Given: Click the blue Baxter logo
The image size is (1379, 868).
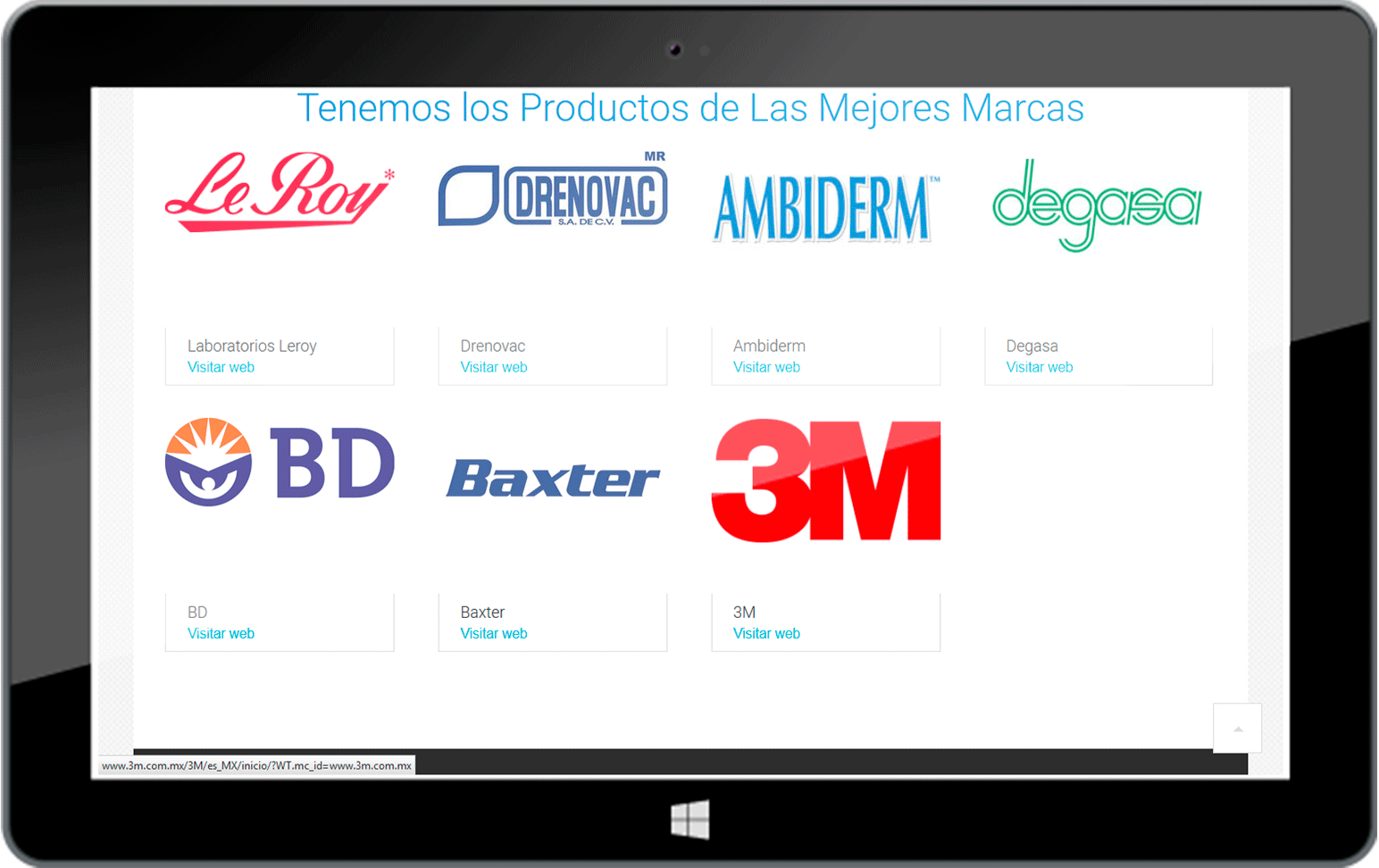Looking at the screenshot, I should click(552, 479).
